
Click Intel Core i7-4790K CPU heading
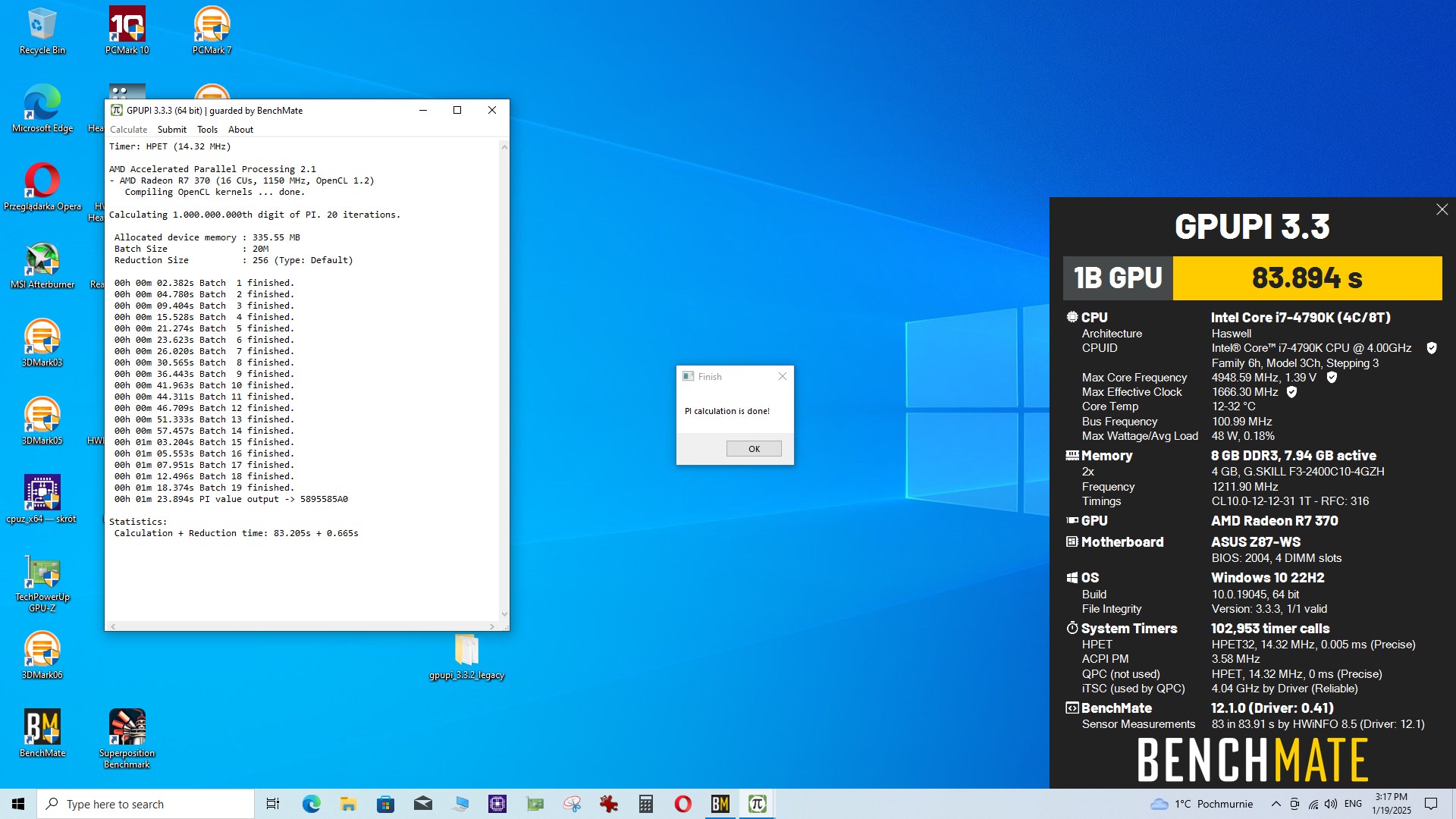click(x=1301, y=318)
